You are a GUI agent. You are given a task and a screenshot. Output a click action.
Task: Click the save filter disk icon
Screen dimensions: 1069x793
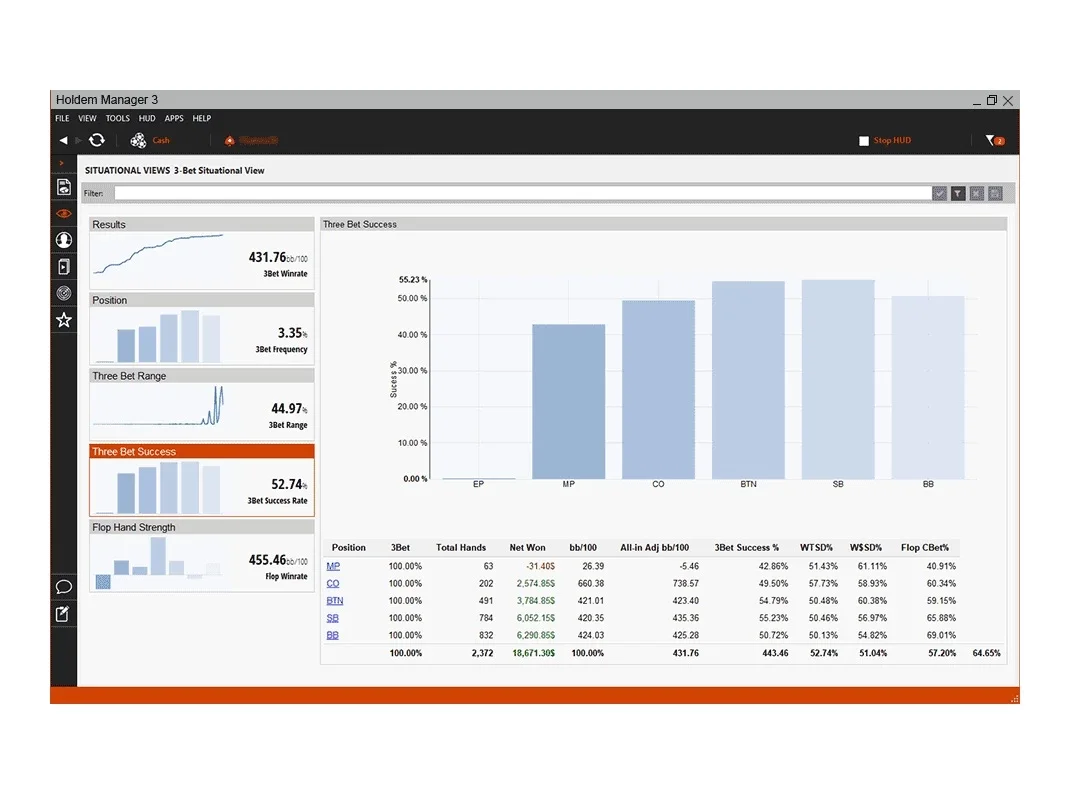pos(995,194)
